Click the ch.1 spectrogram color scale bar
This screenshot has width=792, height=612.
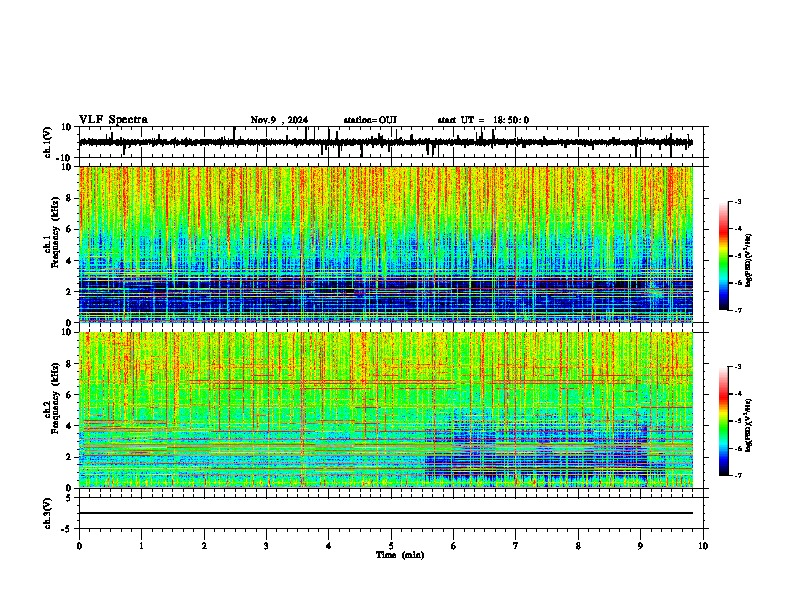tap(723, 256)
